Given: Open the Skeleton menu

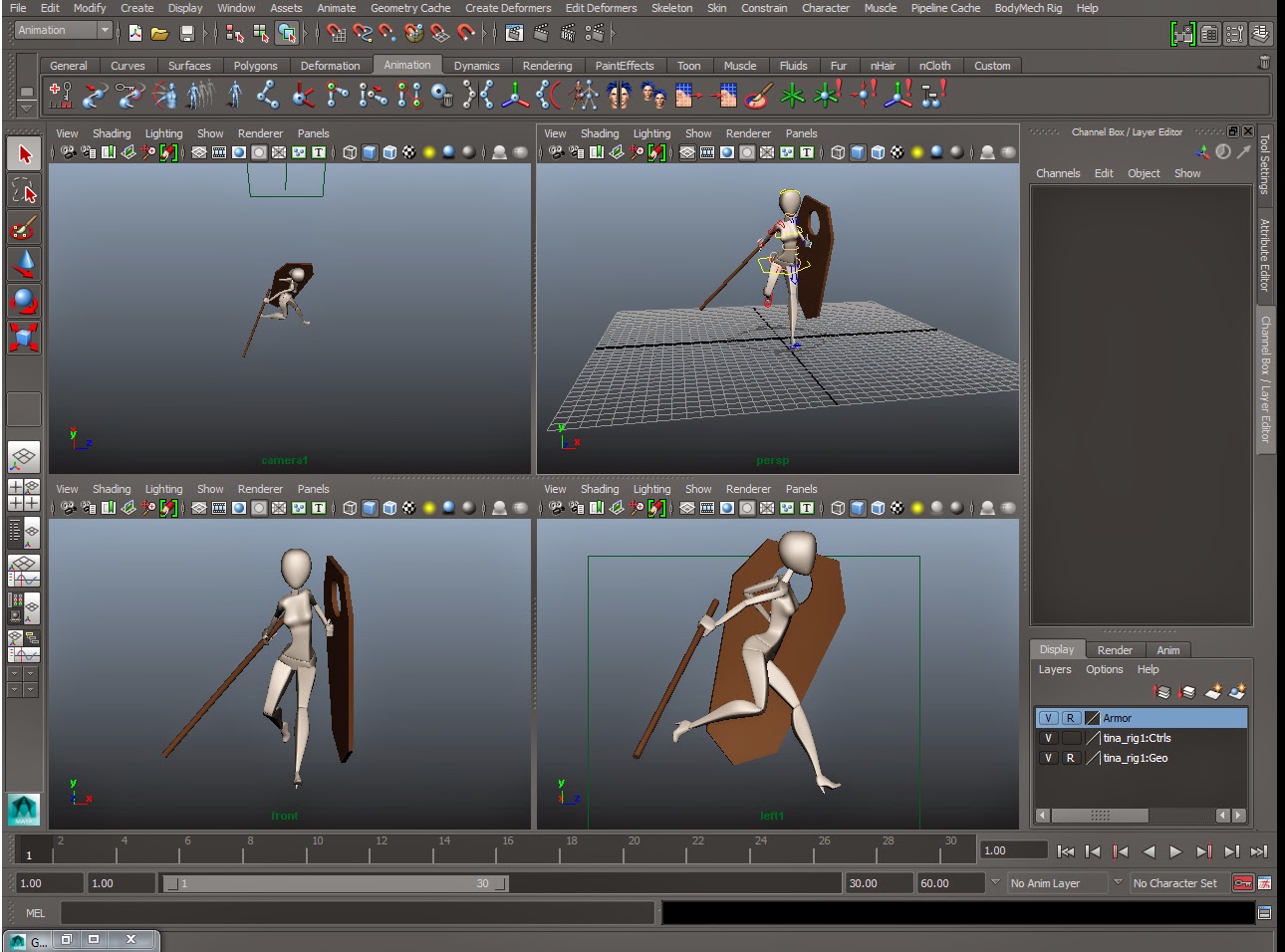Looking at the screenshot, I should [x=671, y=8].
